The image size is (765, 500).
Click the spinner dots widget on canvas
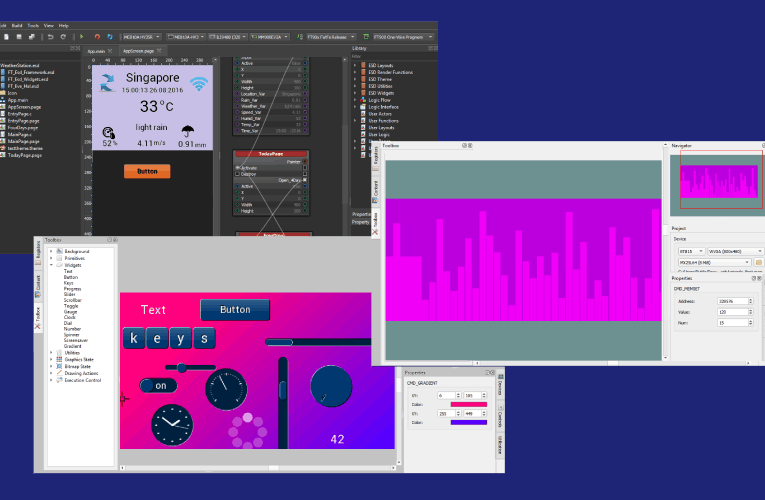(247, 431)
